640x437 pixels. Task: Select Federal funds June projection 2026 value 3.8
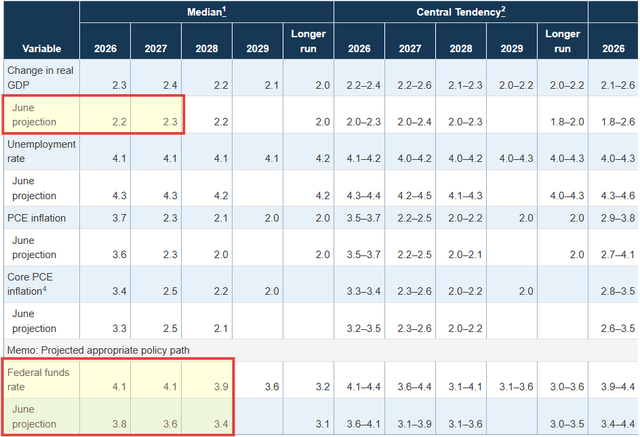(x=119, y=424)
